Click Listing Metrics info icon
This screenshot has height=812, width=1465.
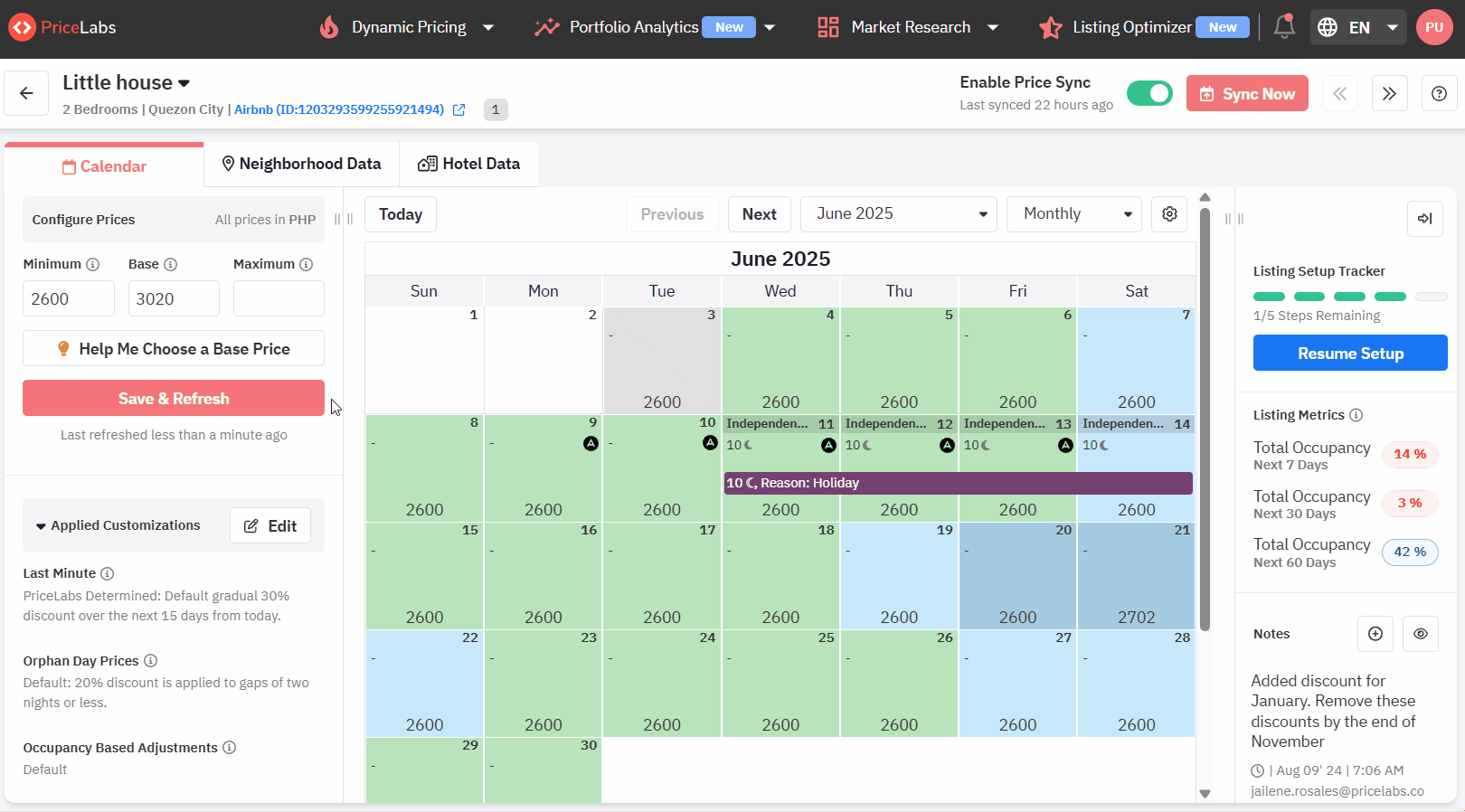click(1356, 415)
